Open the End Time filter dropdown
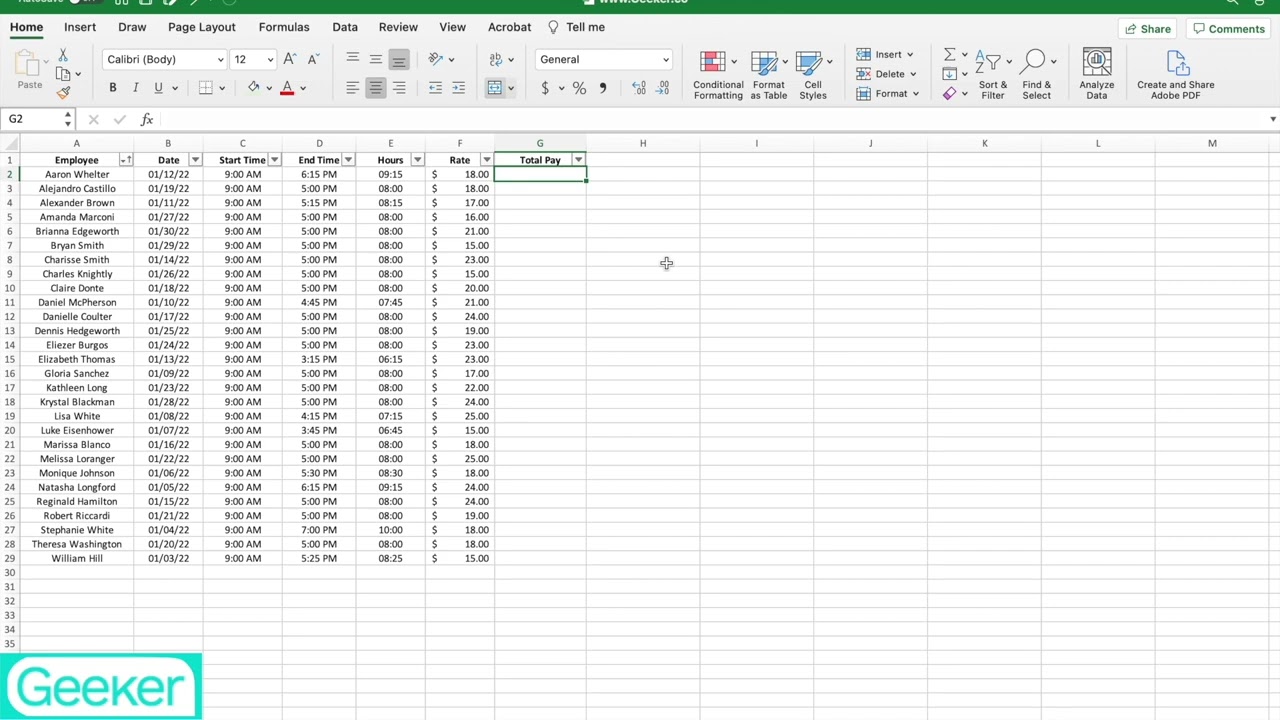Viewport: 1280px width, 720px height. coord(348,160)
